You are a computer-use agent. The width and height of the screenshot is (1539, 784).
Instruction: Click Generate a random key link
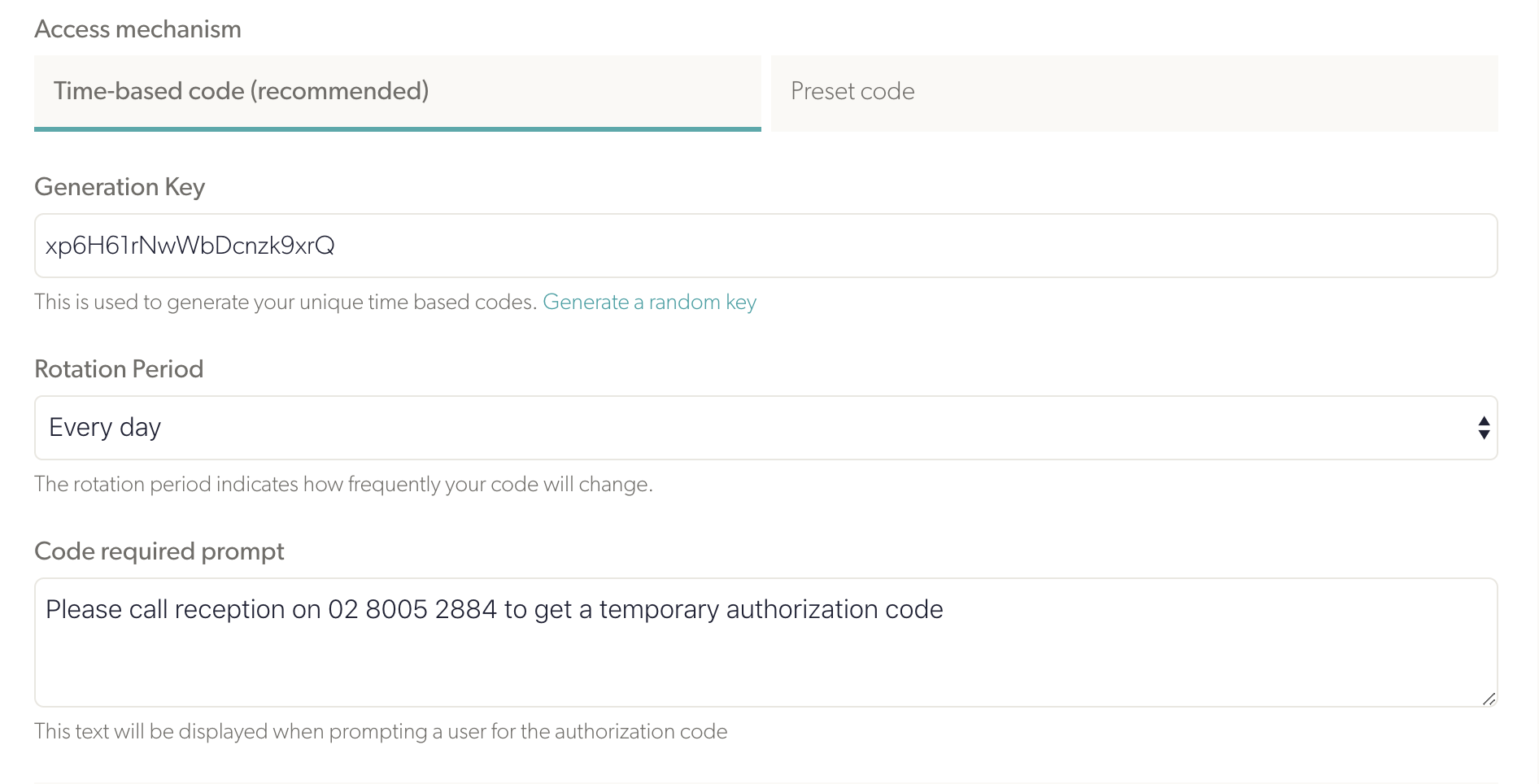pyautogui.click(x=649, y=303)
